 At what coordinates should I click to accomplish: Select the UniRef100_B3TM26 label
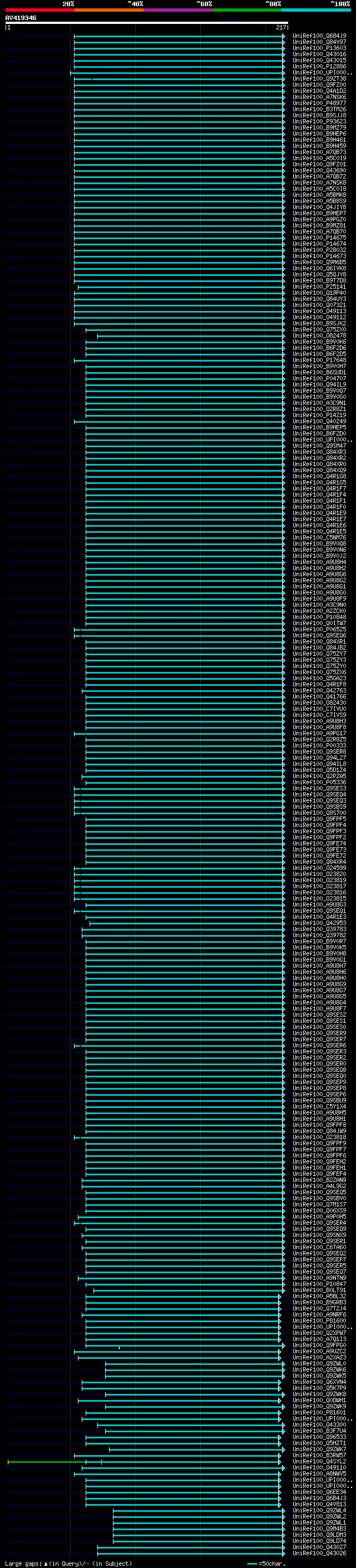tap(319, 109)
